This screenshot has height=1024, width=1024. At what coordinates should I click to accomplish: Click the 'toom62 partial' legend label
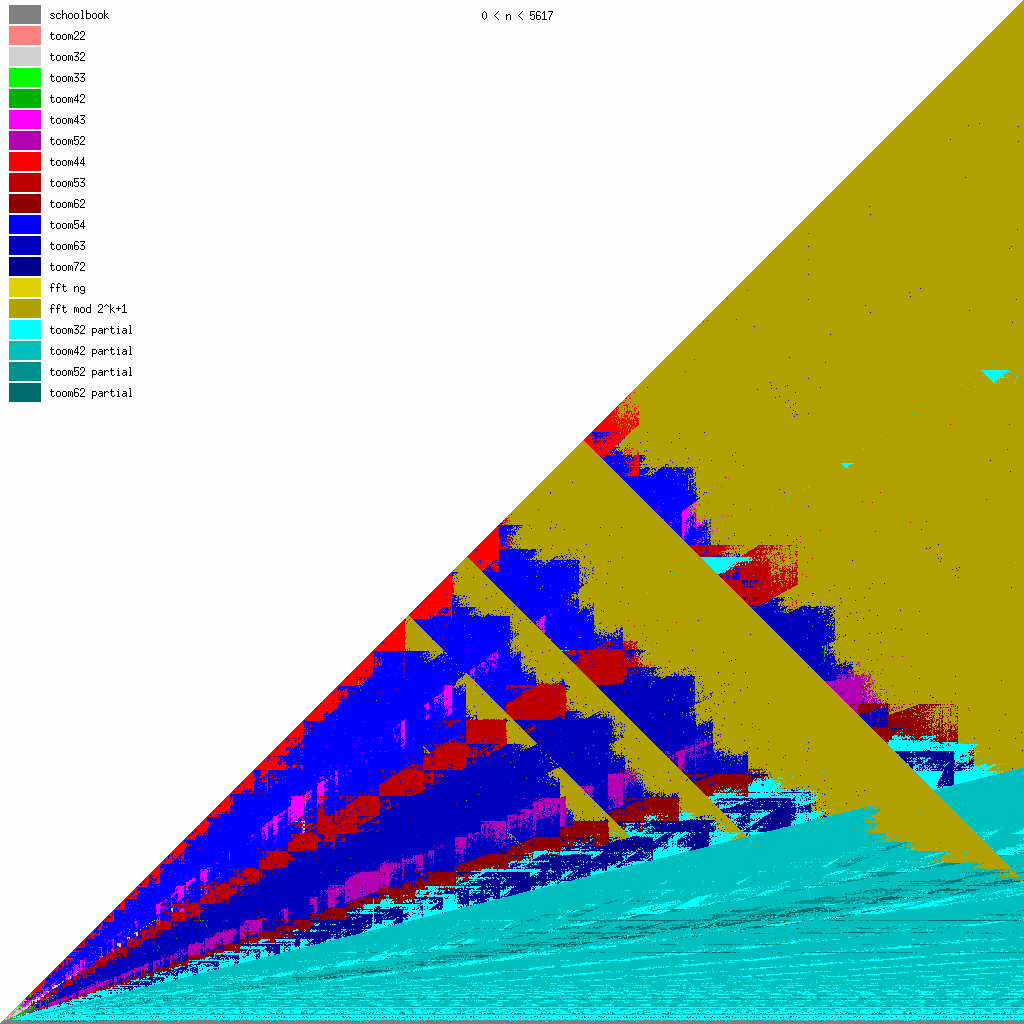(x=91, y=392)
